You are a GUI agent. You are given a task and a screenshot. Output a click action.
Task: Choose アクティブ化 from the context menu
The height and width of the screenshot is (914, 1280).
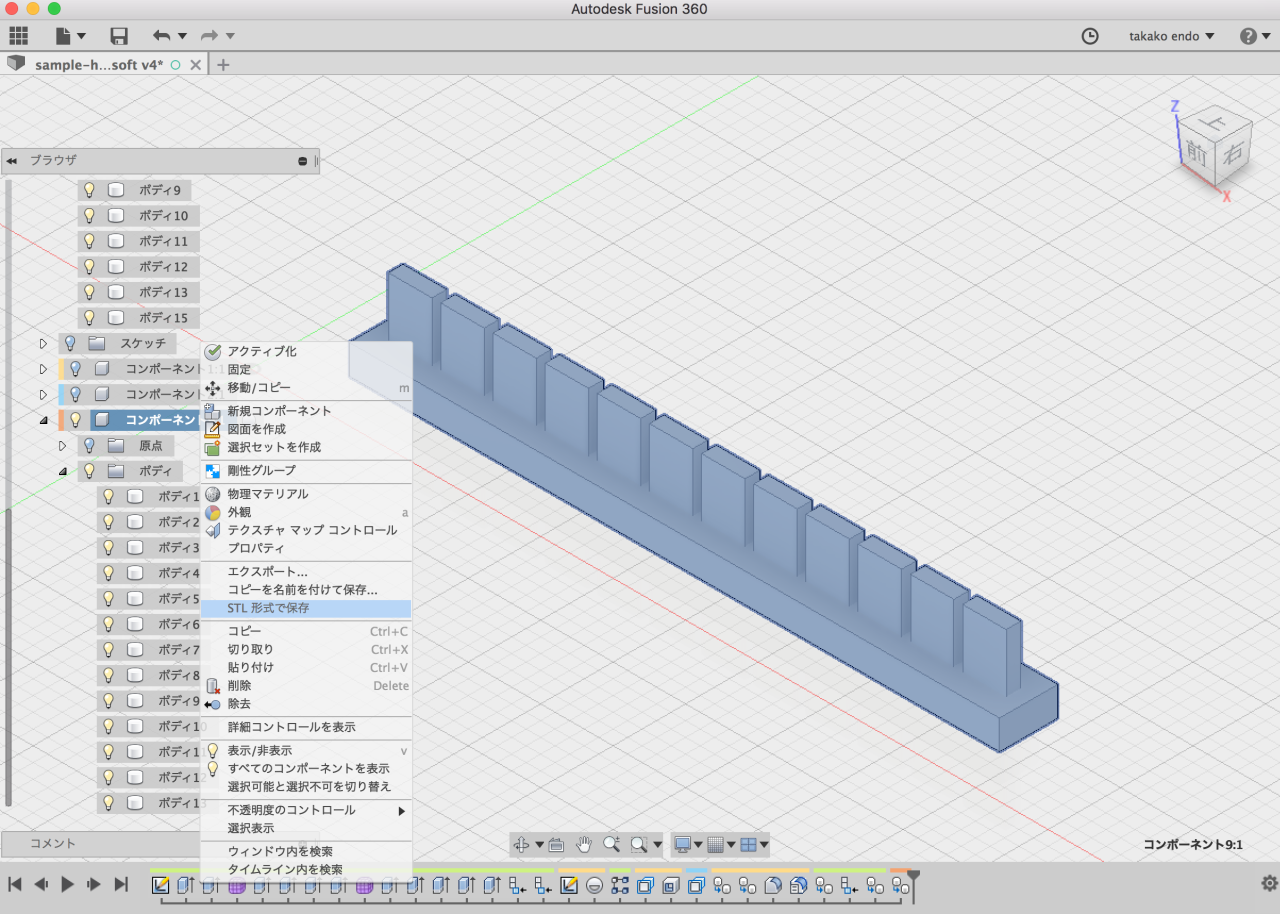coord(306,351)
